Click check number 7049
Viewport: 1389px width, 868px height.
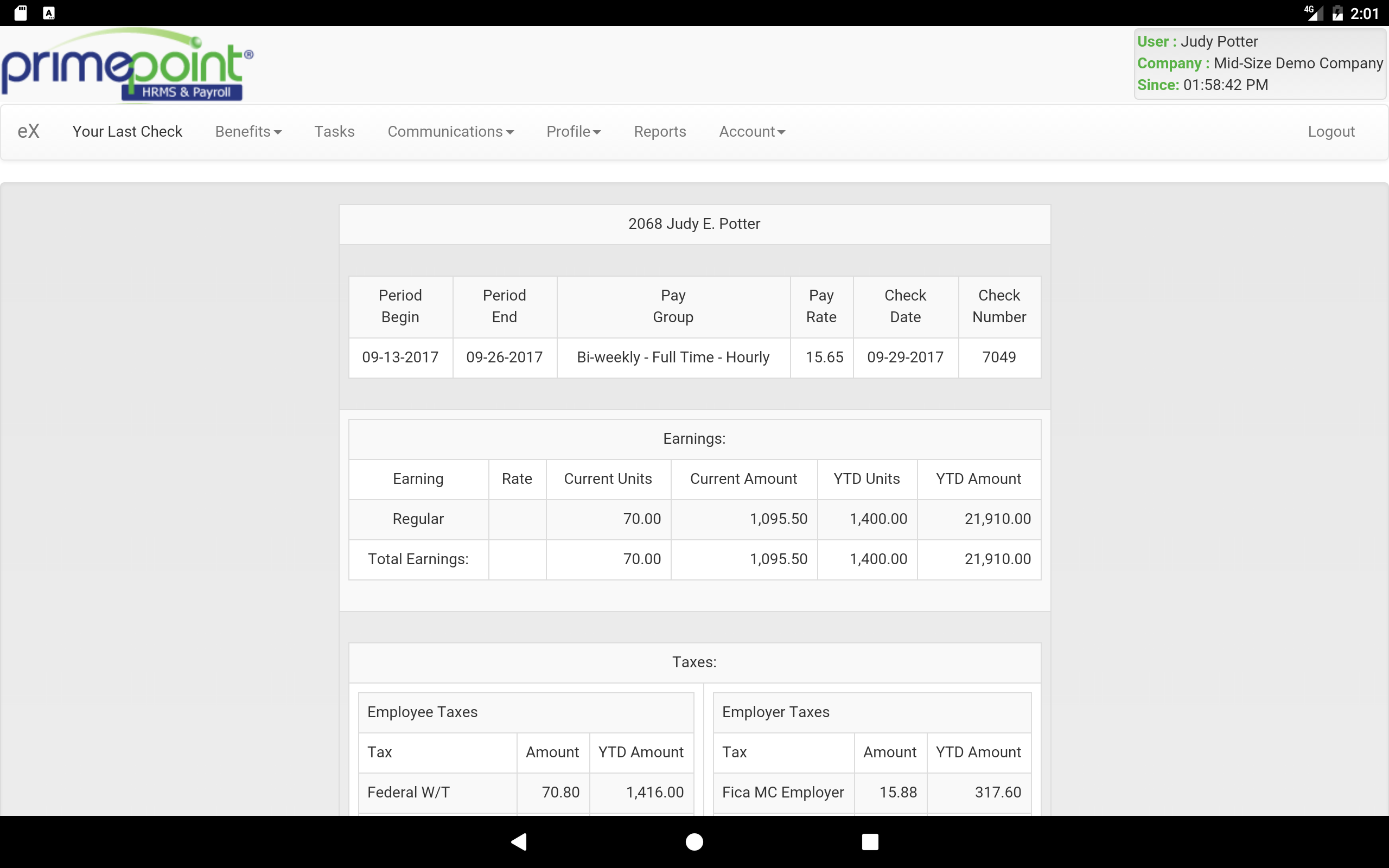[999, 357]
